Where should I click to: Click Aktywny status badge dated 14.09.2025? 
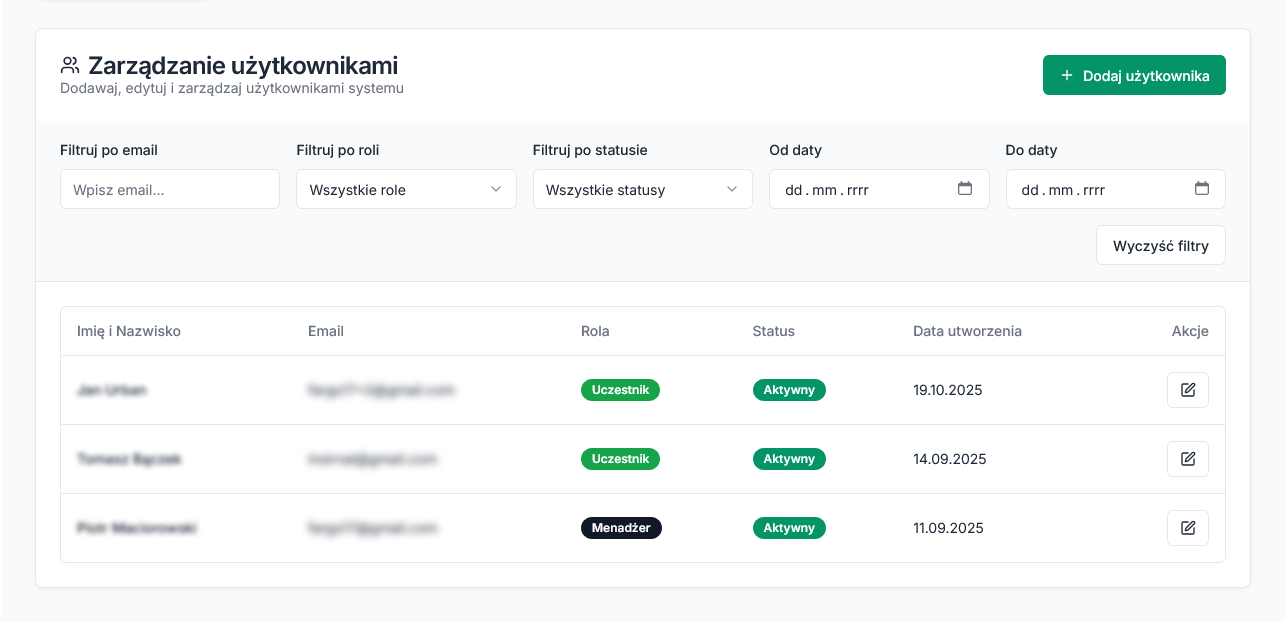pyautogui.click(x=789, y=459)
